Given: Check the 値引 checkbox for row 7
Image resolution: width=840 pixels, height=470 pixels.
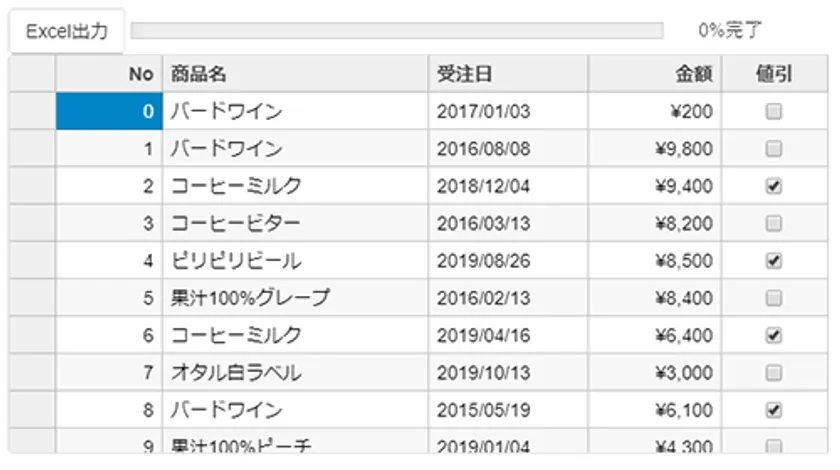Looking at the screenshot, I should point(774,373).
